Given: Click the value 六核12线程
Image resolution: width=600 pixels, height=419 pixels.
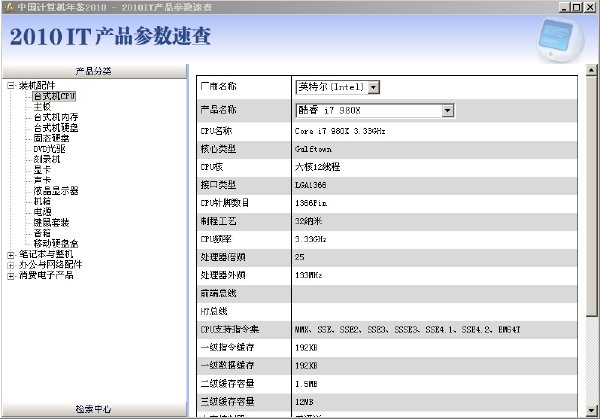Looking at the screenshot, I should (318, 167).
